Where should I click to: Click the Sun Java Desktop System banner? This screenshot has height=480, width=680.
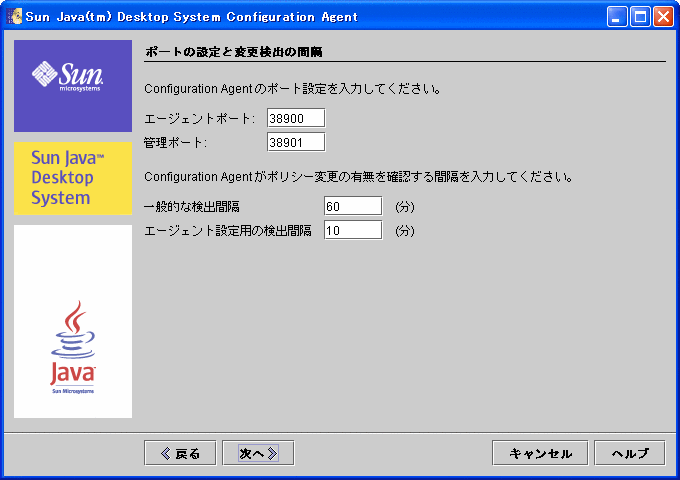click(x=73, y=178)
